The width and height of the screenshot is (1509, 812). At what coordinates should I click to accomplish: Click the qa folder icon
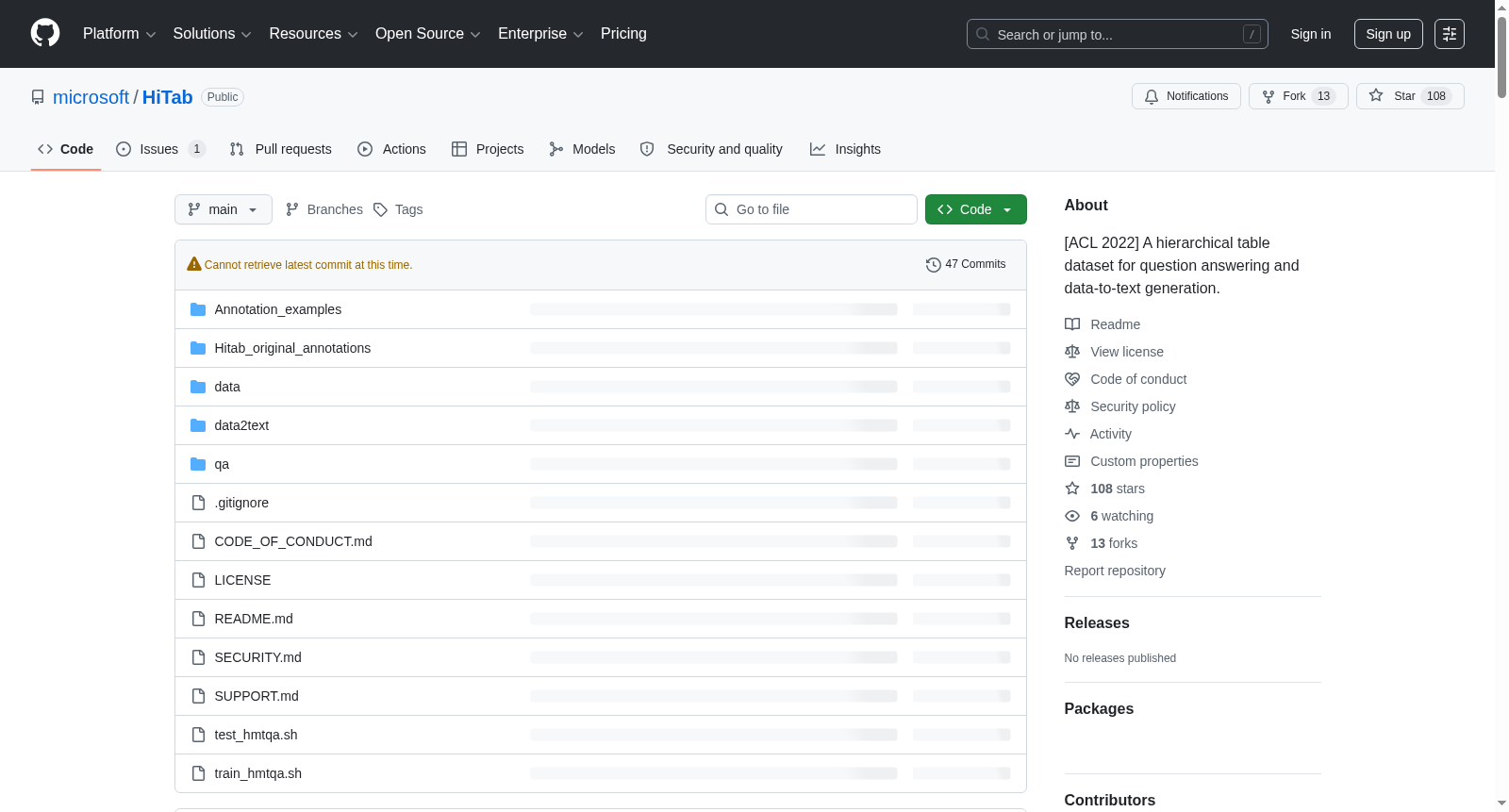pos(198,464)
